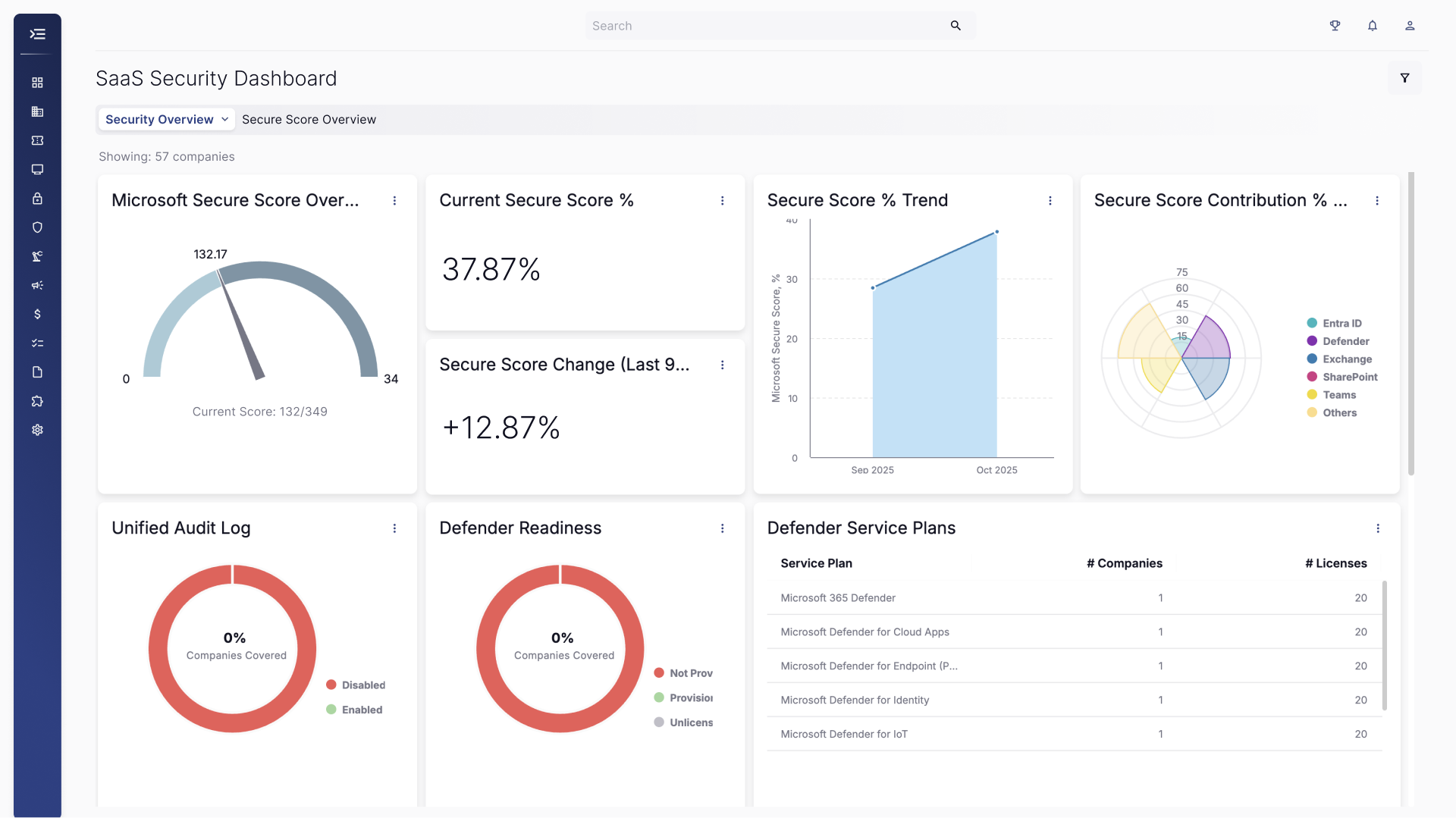Open the dollar billing icon in sidebar
This screenshot has height=818, width=1456.
point(37,314)
